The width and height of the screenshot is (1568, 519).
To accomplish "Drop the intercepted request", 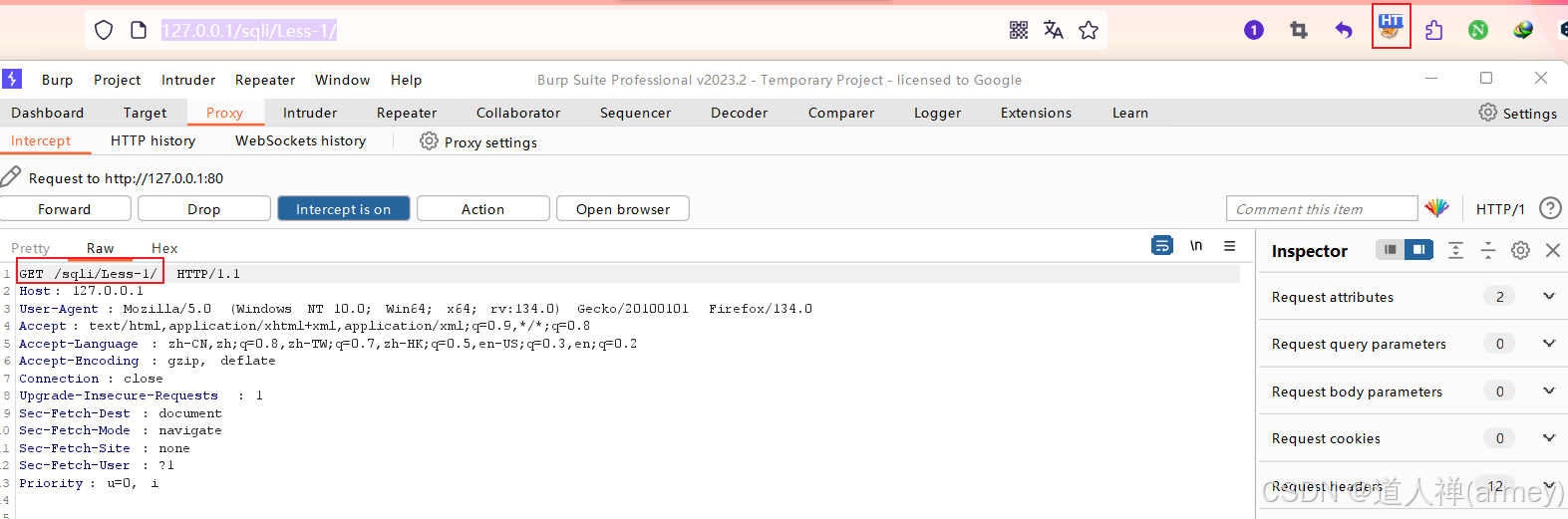I will pyautogui.click(x=204, y=208).
